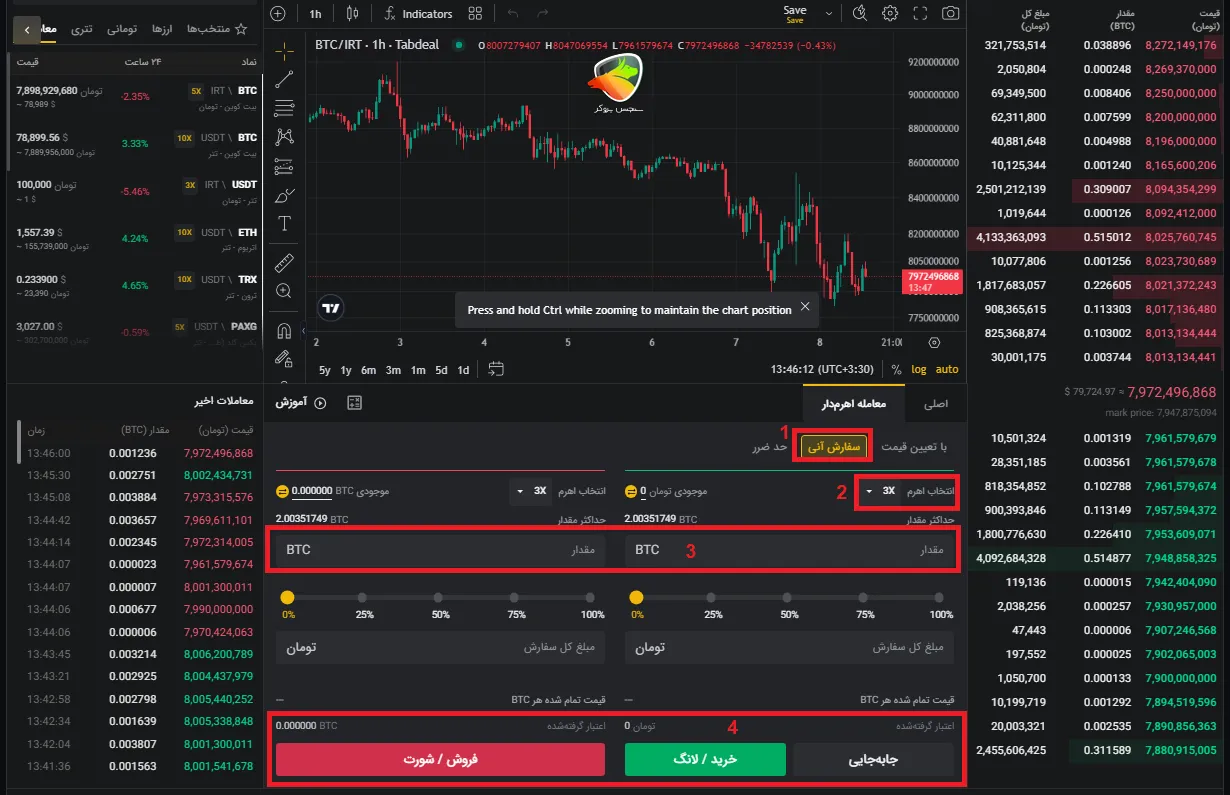Select the trend line drawing tool
This screenshot has width=1230, height=795.
pos(284,79)
